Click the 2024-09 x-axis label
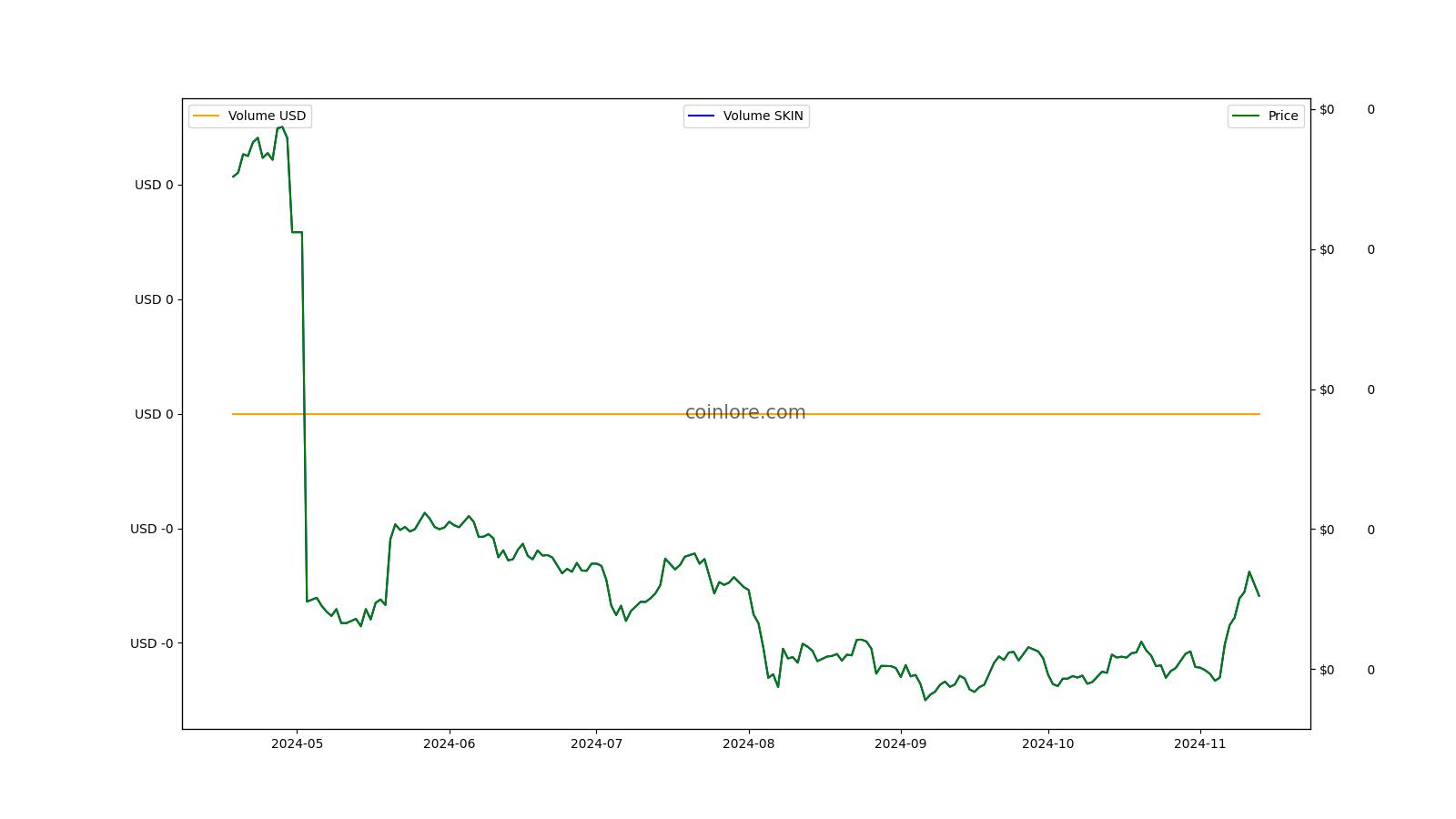 click(900, 743)
